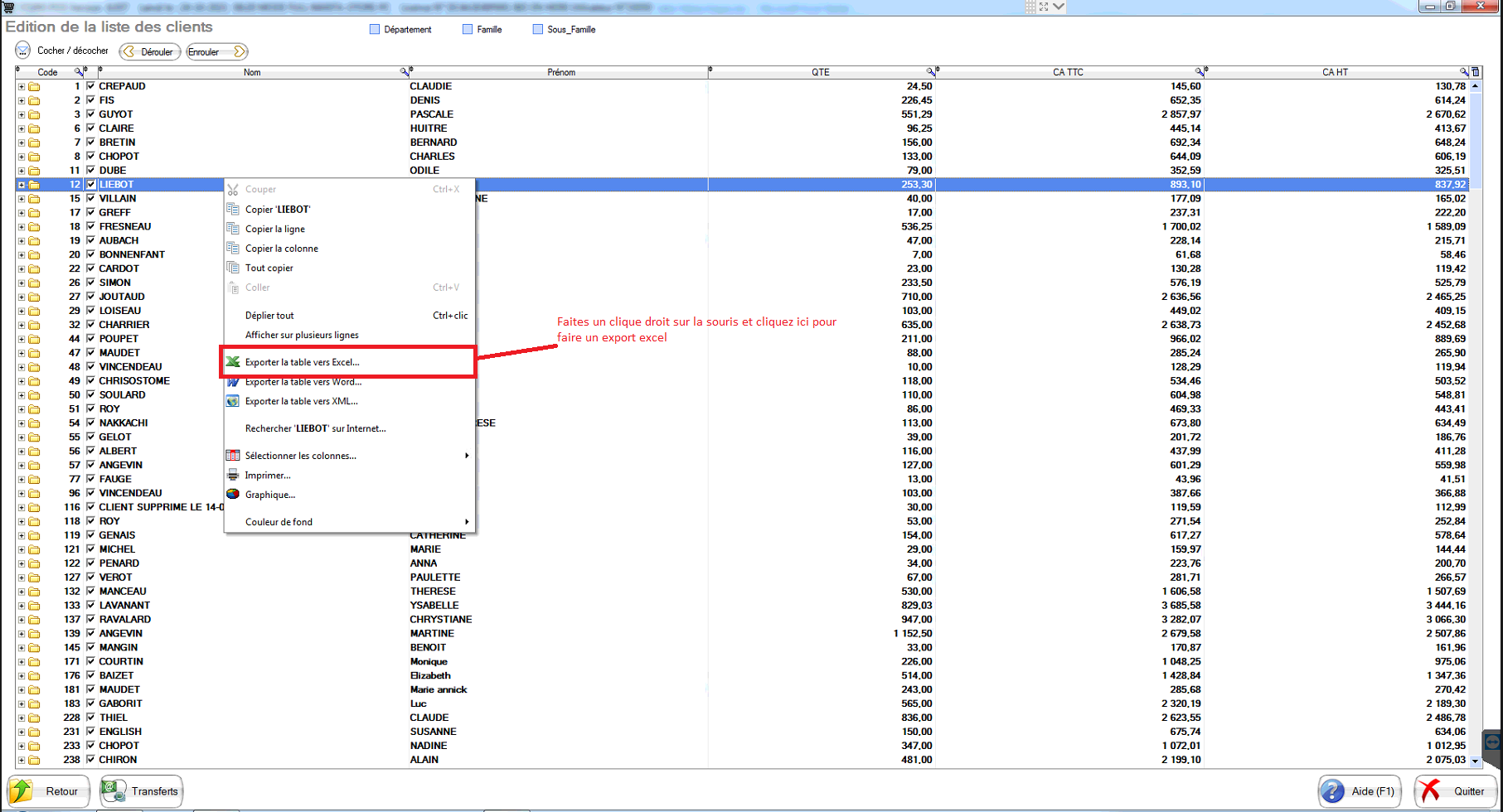The width and height of the screenshot is (1503, 812).
Task: Click the search magnifier in the Nom column header
Action: 405,72
